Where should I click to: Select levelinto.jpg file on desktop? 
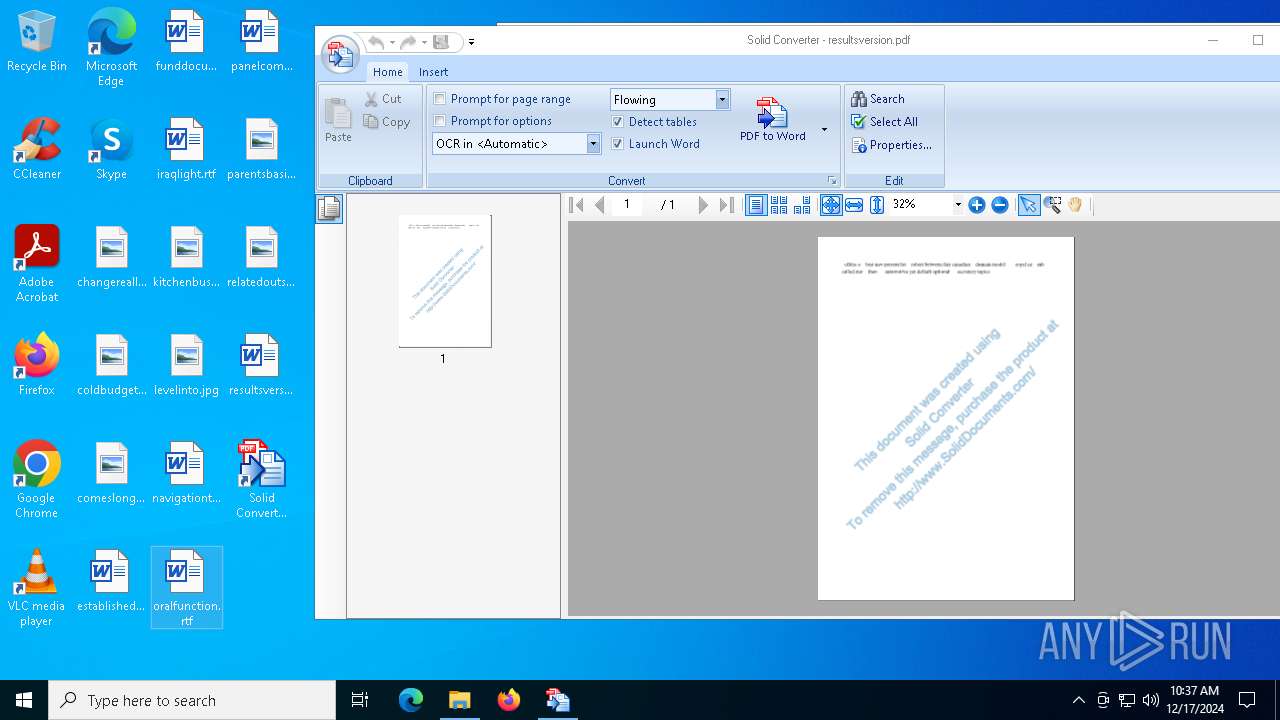pos(186,365)
